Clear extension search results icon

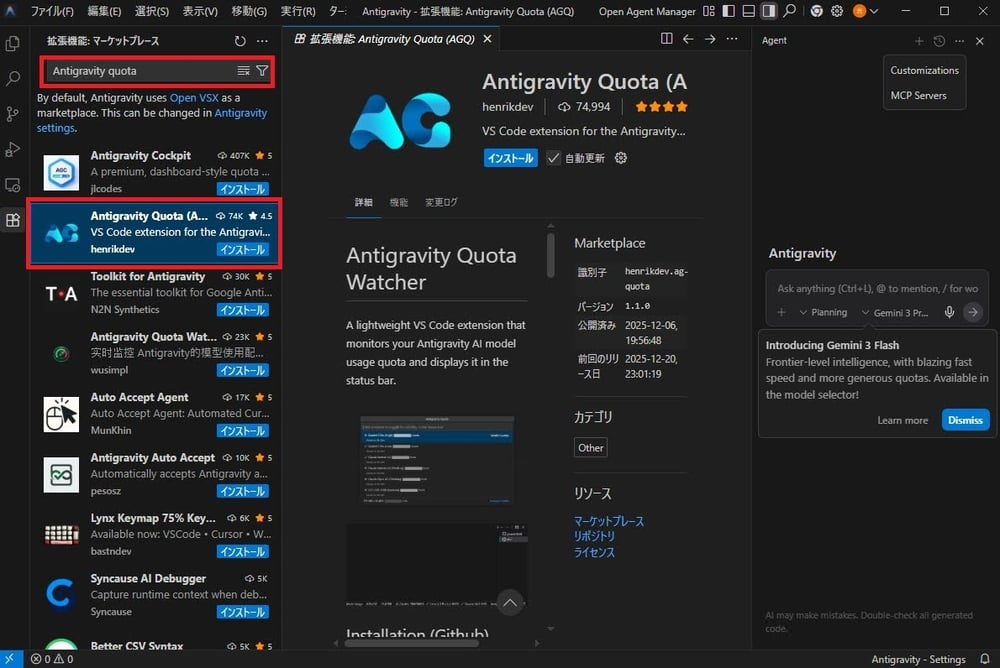(x=244, y=71)
